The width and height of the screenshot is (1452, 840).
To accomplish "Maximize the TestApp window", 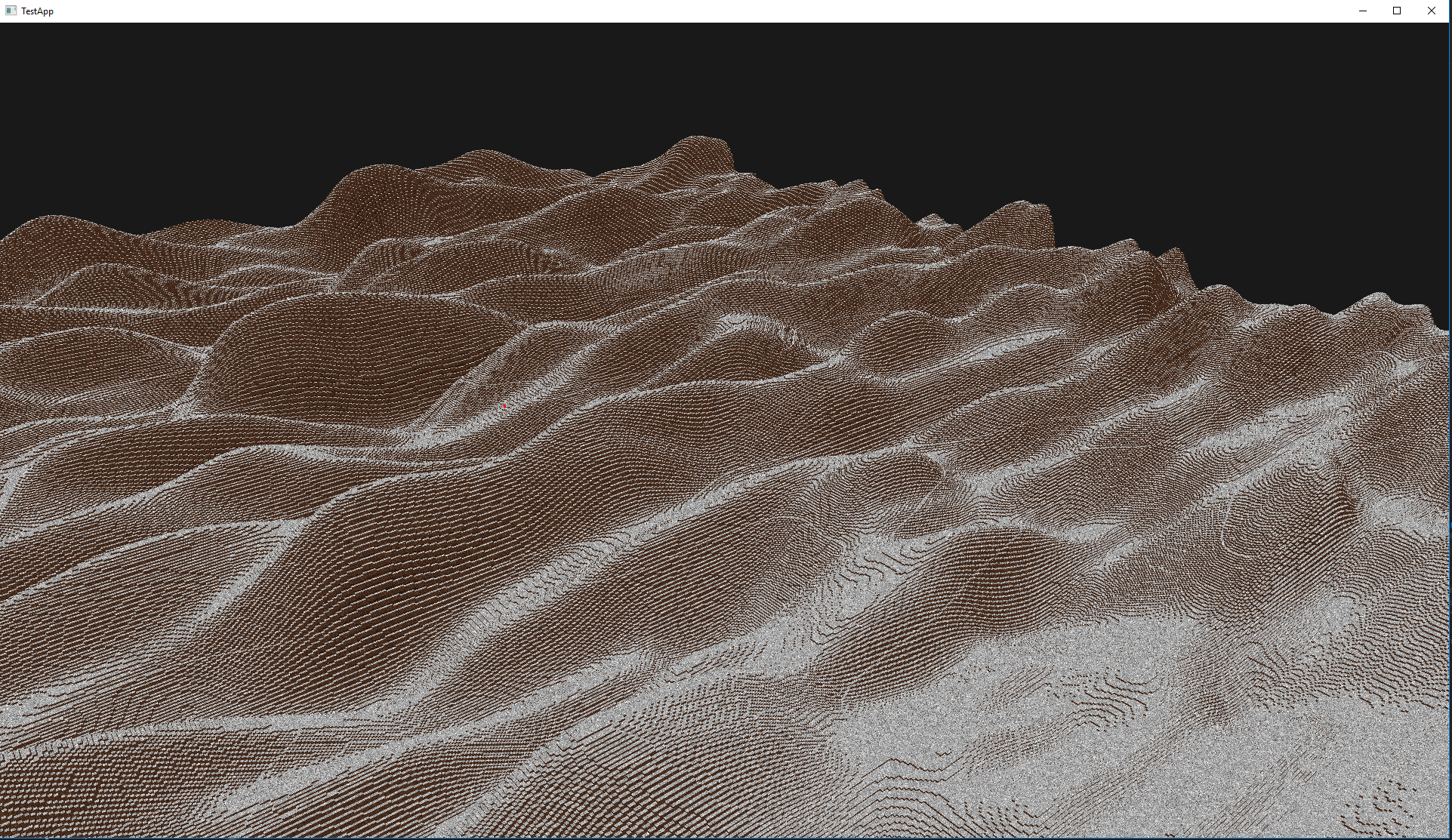I will (x=1397, y=11).
